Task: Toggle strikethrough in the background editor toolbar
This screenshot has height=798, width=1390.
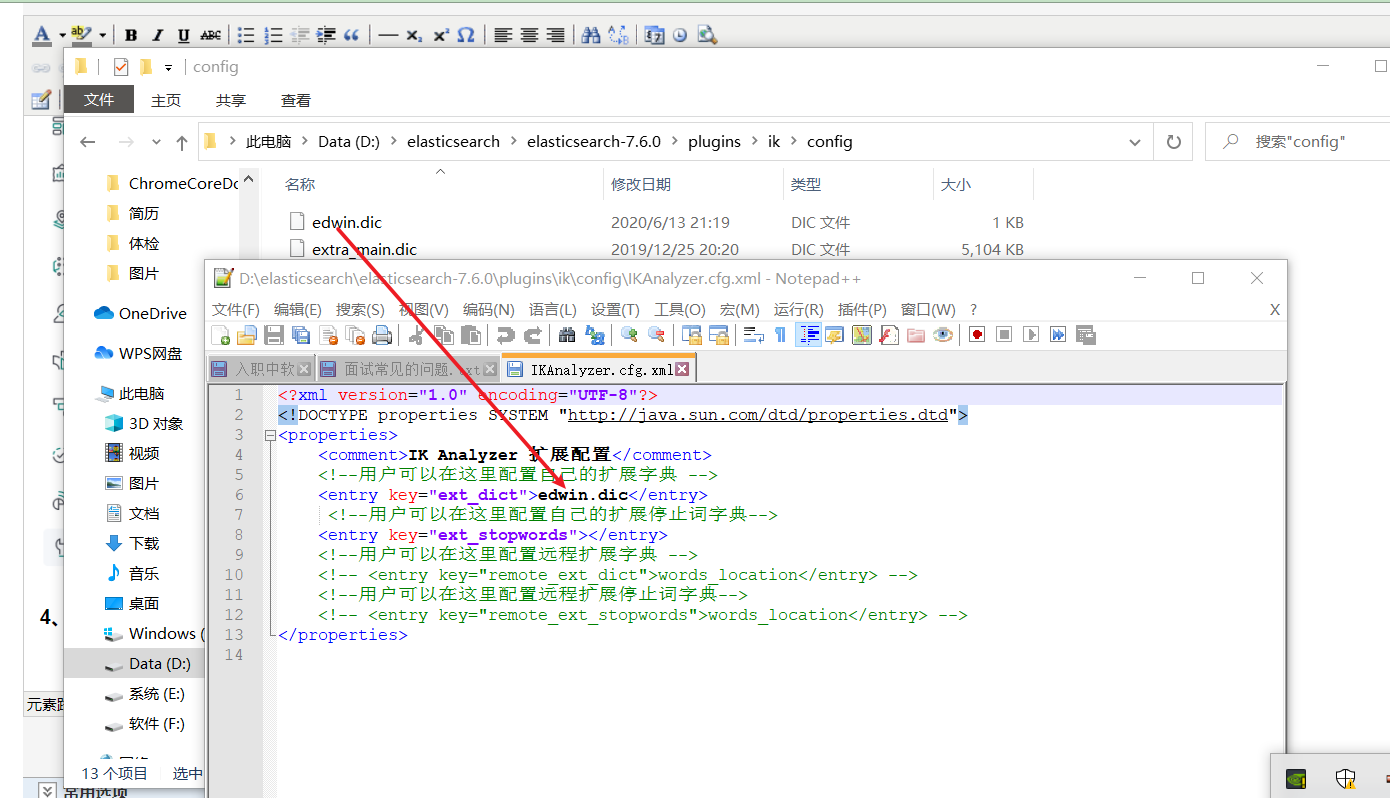Action: (211, 35)
